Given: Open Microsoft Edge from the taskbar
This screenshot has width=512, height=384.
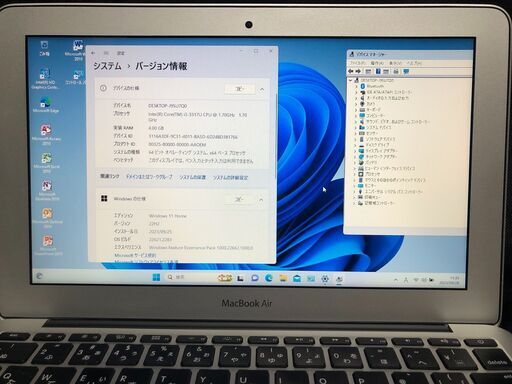Looking at the screenshot, I should [269, 278].
